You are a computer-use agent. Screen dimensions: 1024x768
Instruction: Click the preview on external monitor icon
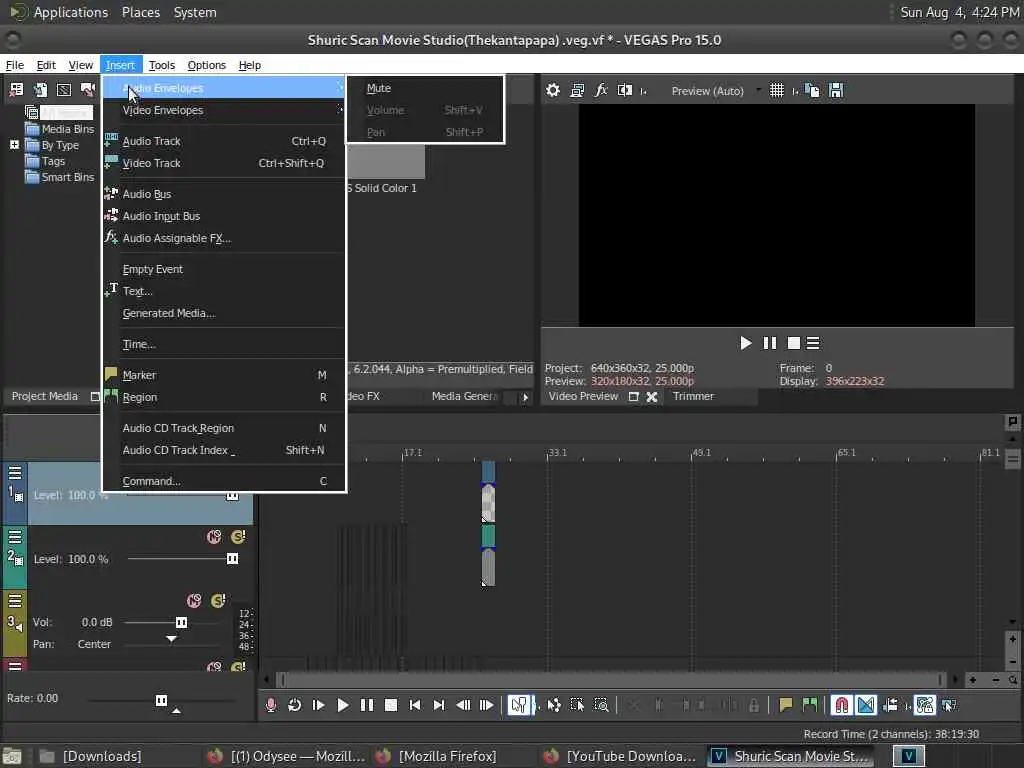pos(577,90)
